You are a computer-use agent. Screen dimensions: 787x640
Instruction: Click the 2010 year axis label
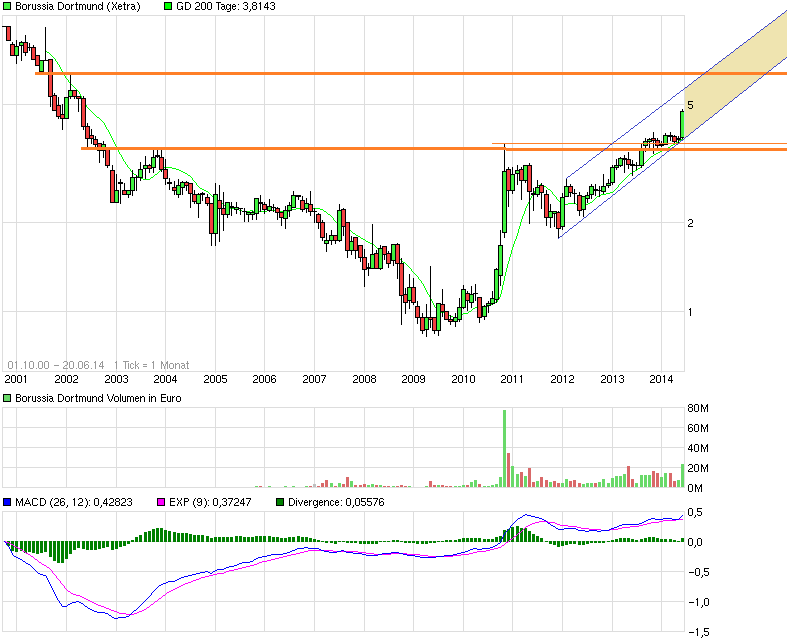(463, 379)
